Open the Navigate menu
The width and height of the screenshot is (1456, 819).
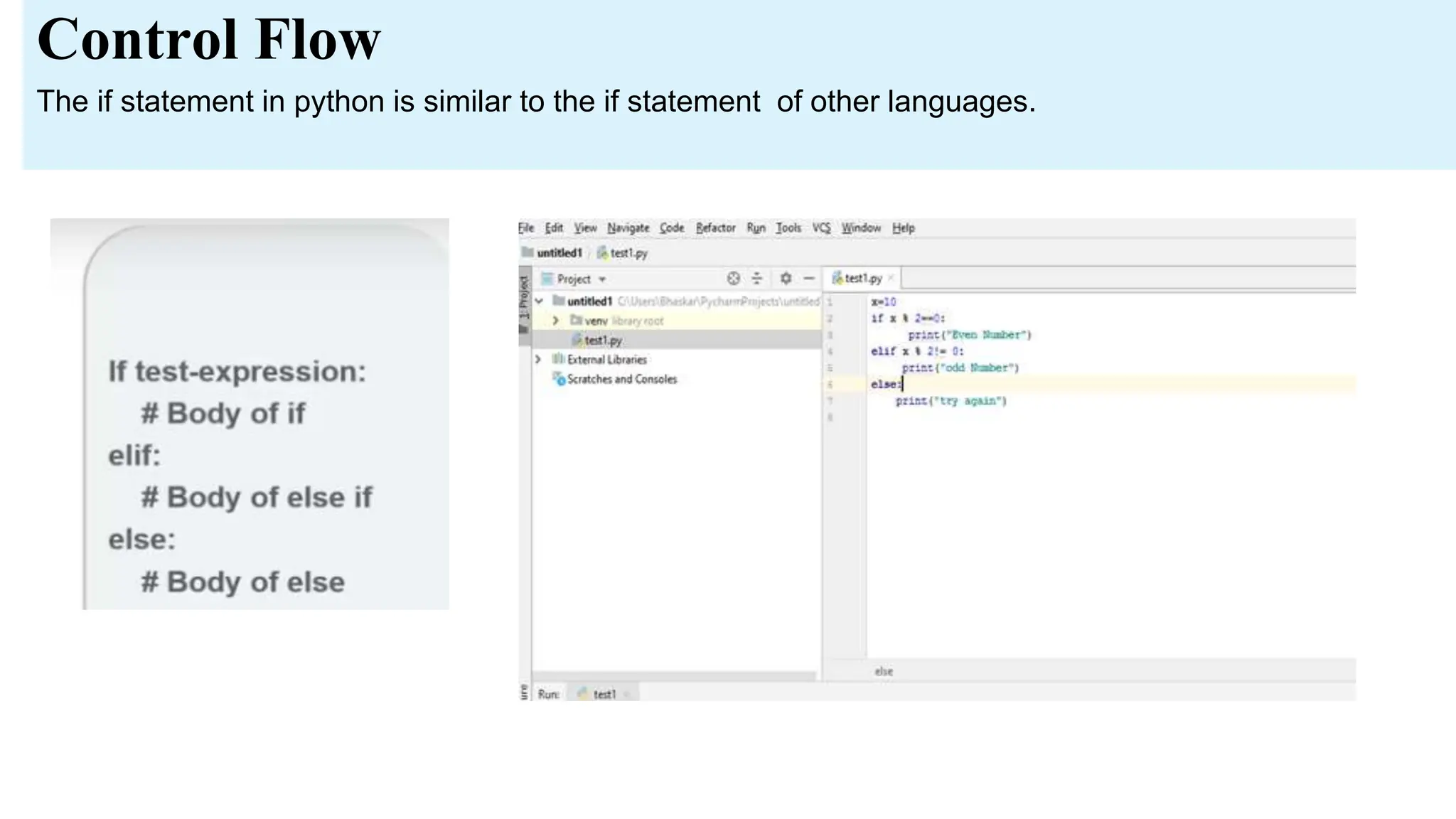628,228
